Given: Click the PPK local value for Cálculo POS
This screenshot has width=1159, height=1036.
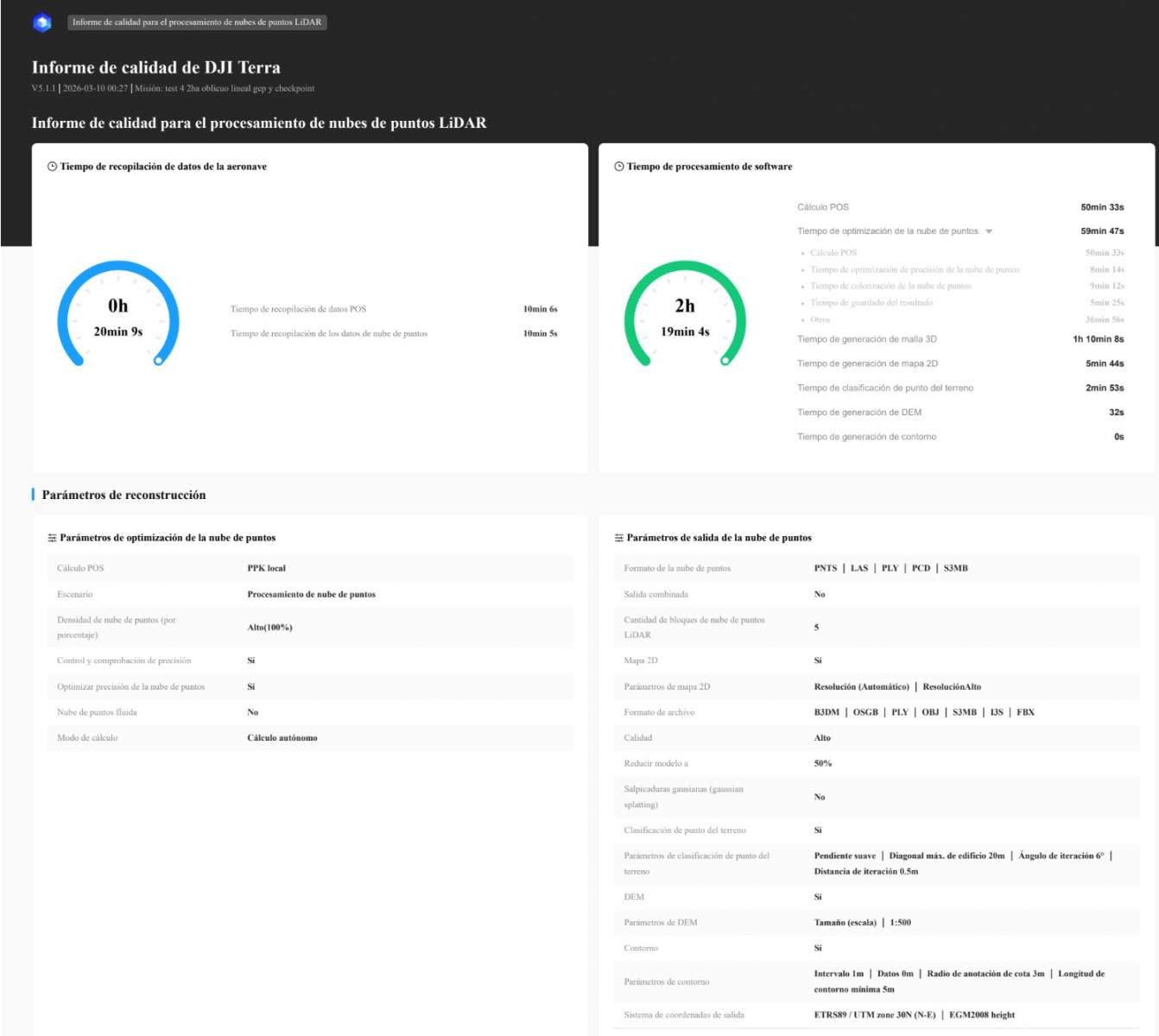Looking at the screenshot, I should click(266, 568).
